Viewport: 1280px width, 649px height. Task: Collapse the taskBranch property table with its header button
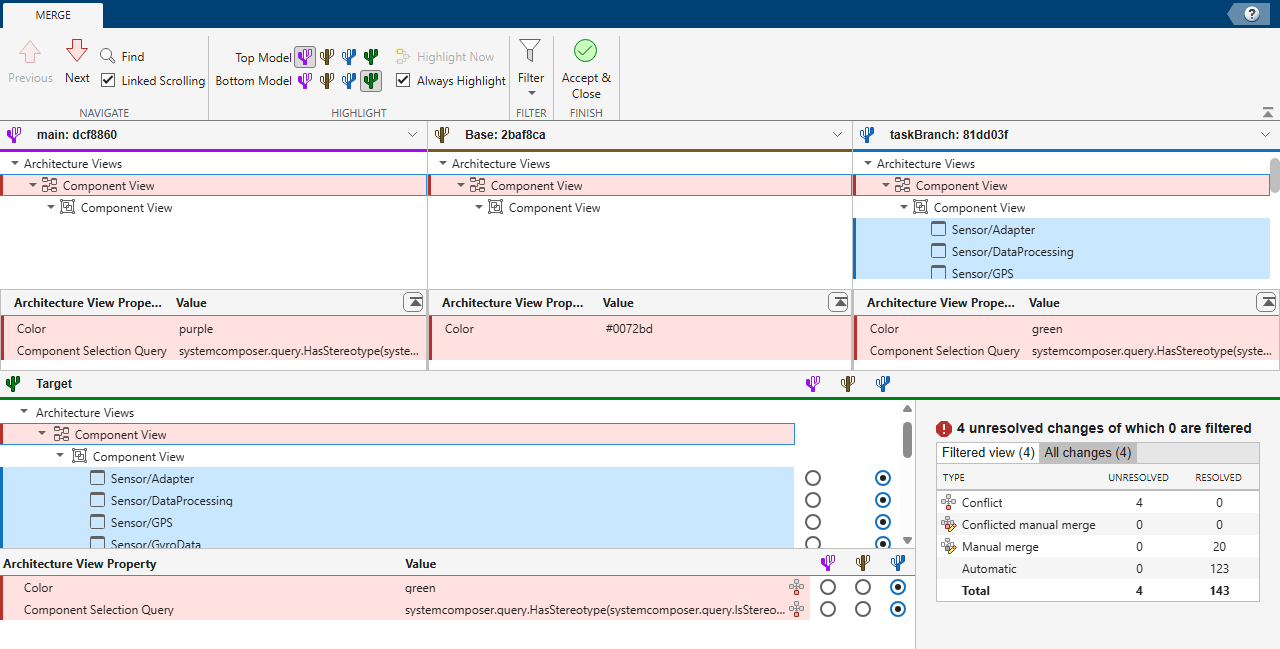[1266, 302]
